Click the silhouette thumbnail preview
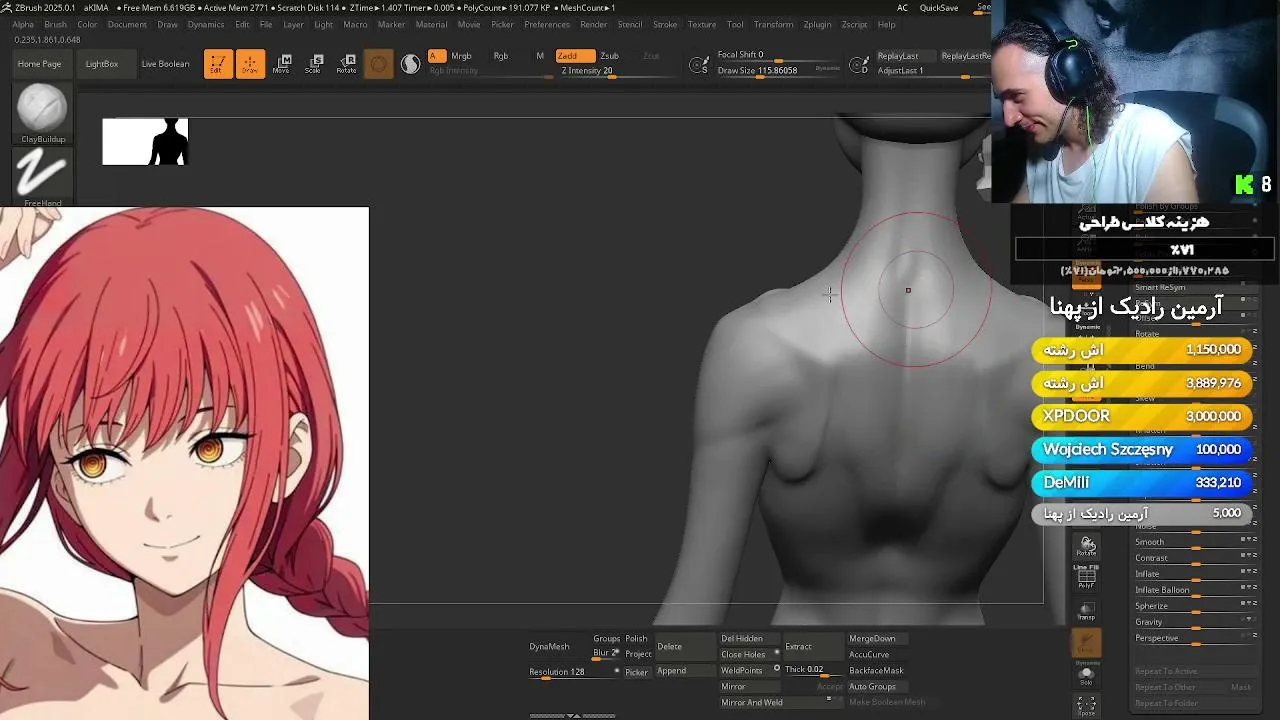 [x=145, y=141]
